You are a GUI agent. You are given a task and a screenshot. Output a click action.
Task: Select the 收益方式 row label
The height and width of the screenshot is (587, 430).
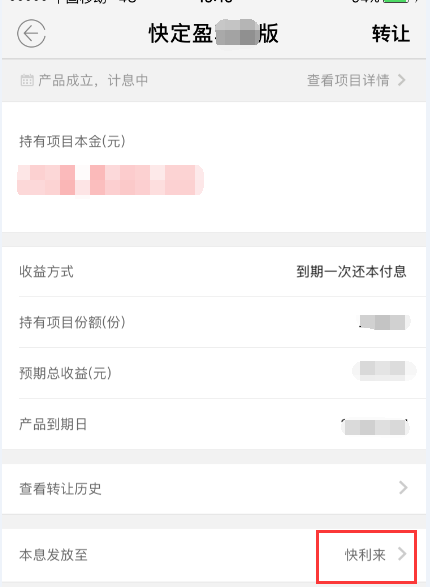click(x=46, y=271)
